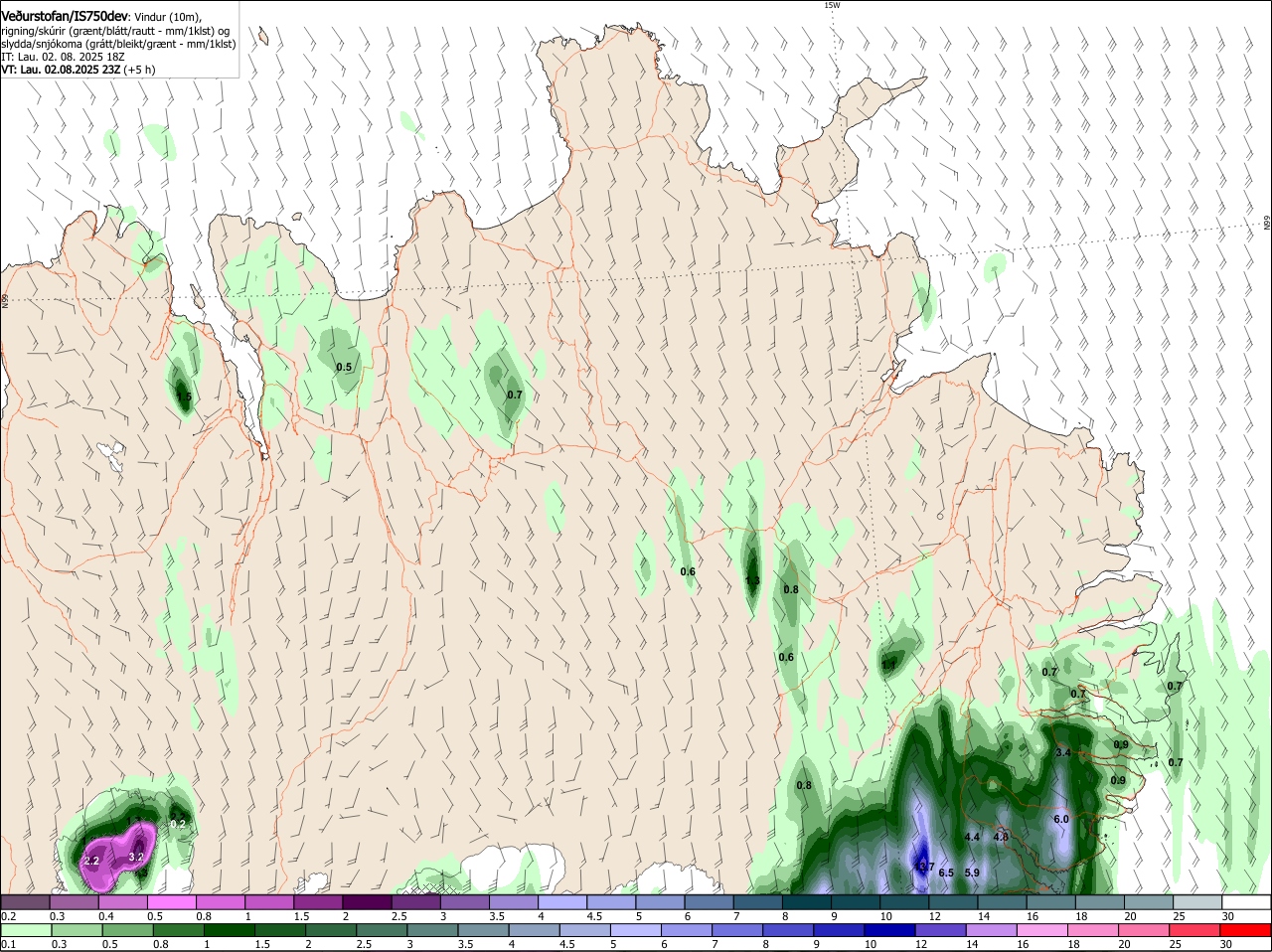Click the 5.9 precipitation value on the map
1272x952 pixels.
point(972,873)
